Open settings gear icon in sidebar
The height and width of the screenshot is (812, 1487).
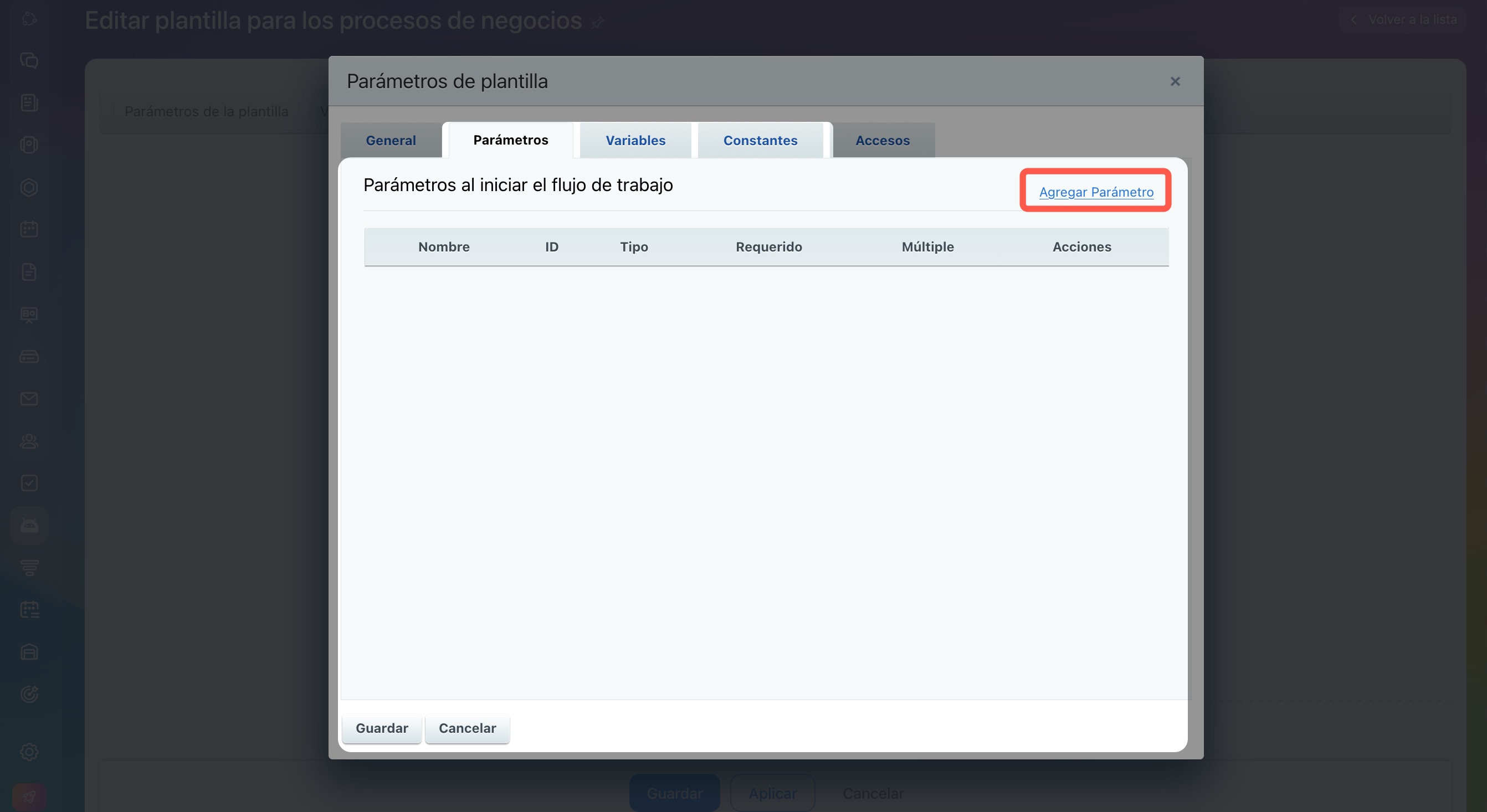coord(29,752)
